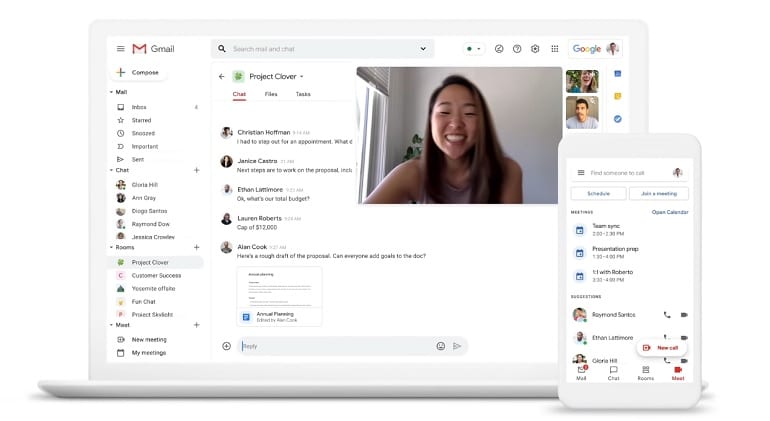Switch to the Files tab
This screenshot has height=421, width=770.
click(271, 94)
